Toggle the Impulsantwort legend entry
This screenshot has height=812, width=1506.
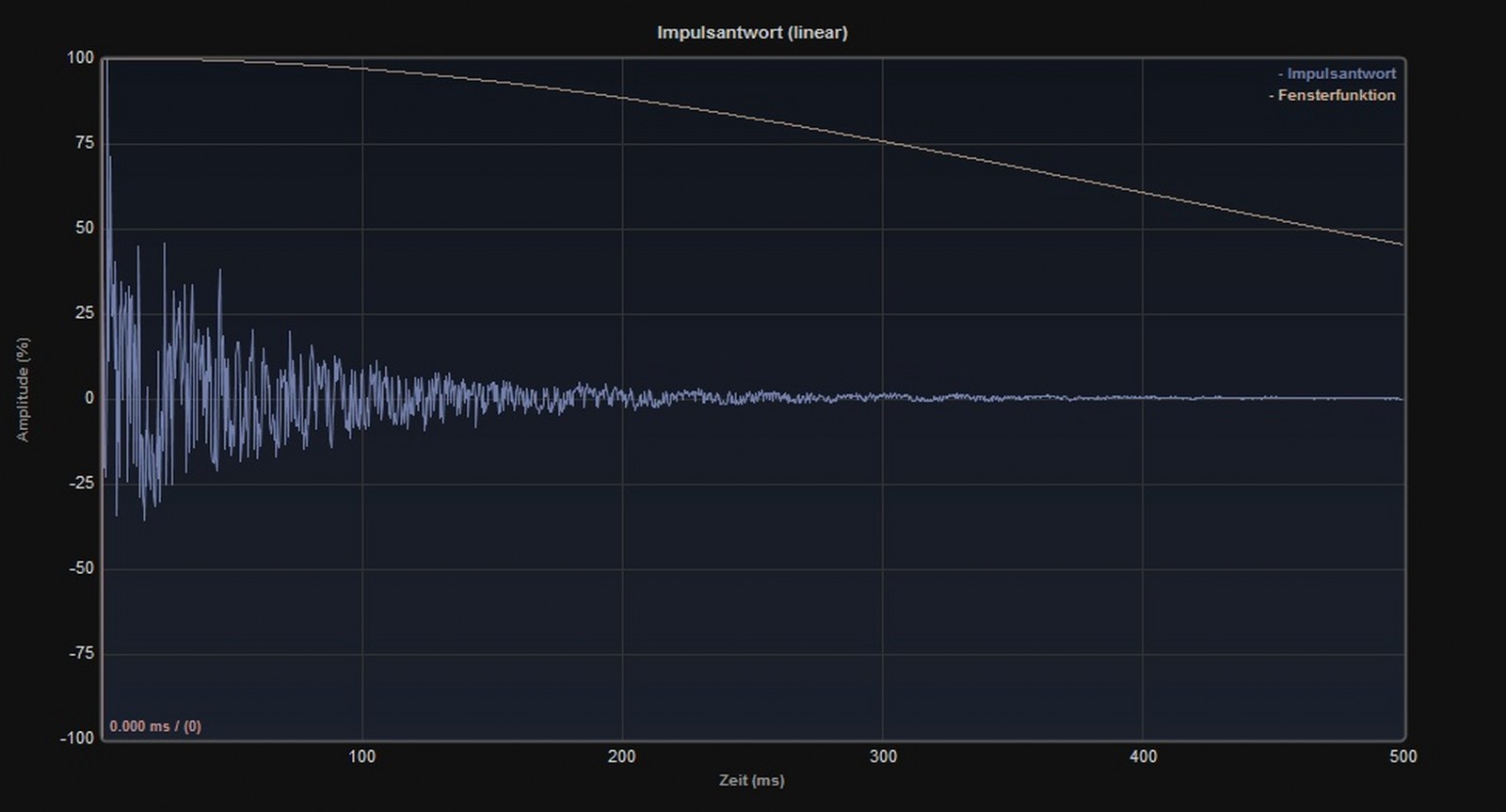coord(1339,73)
